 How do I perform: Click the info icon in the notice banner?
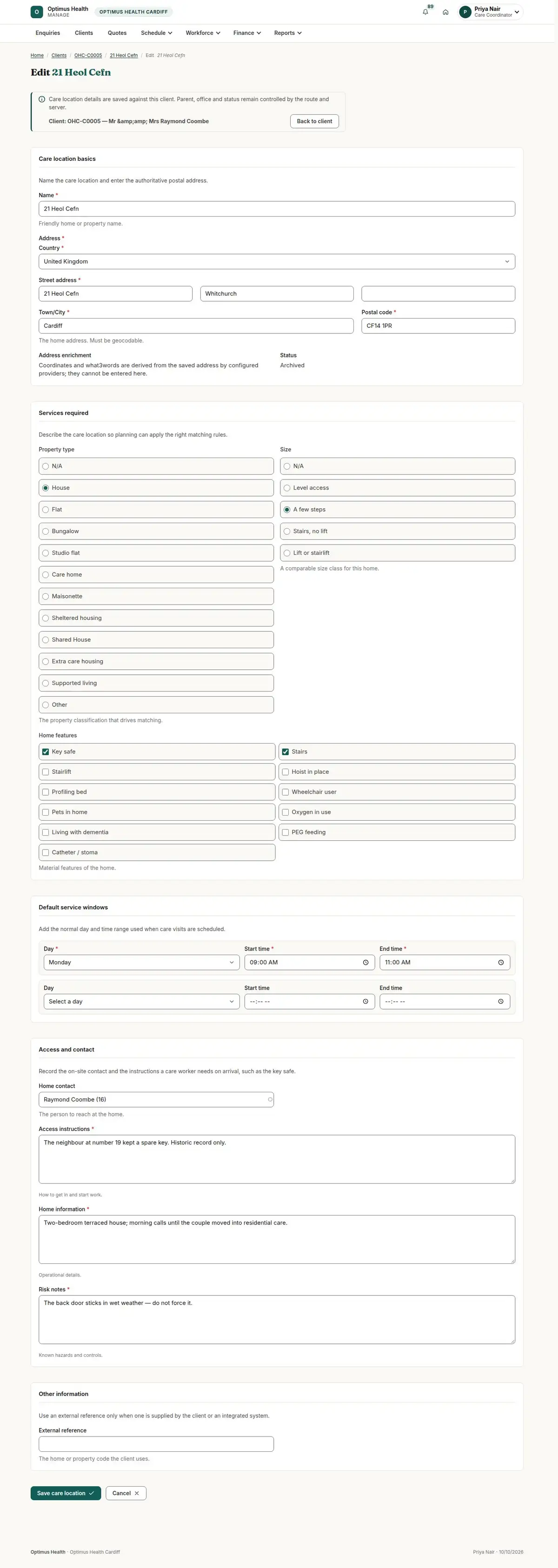click(x=42, y=99)
